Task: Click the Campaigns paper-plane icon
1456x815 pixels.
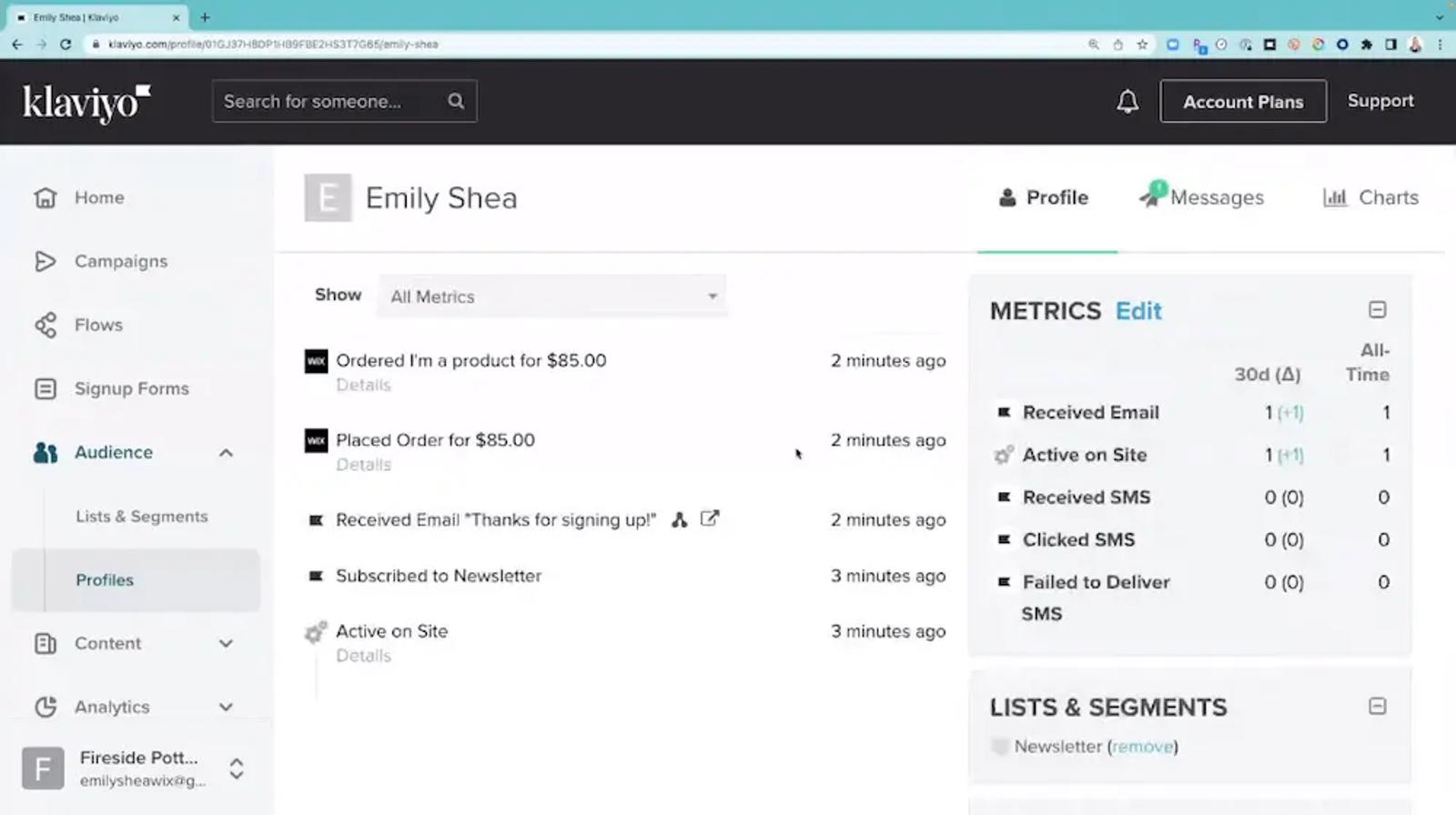Action: click(45, 261)
